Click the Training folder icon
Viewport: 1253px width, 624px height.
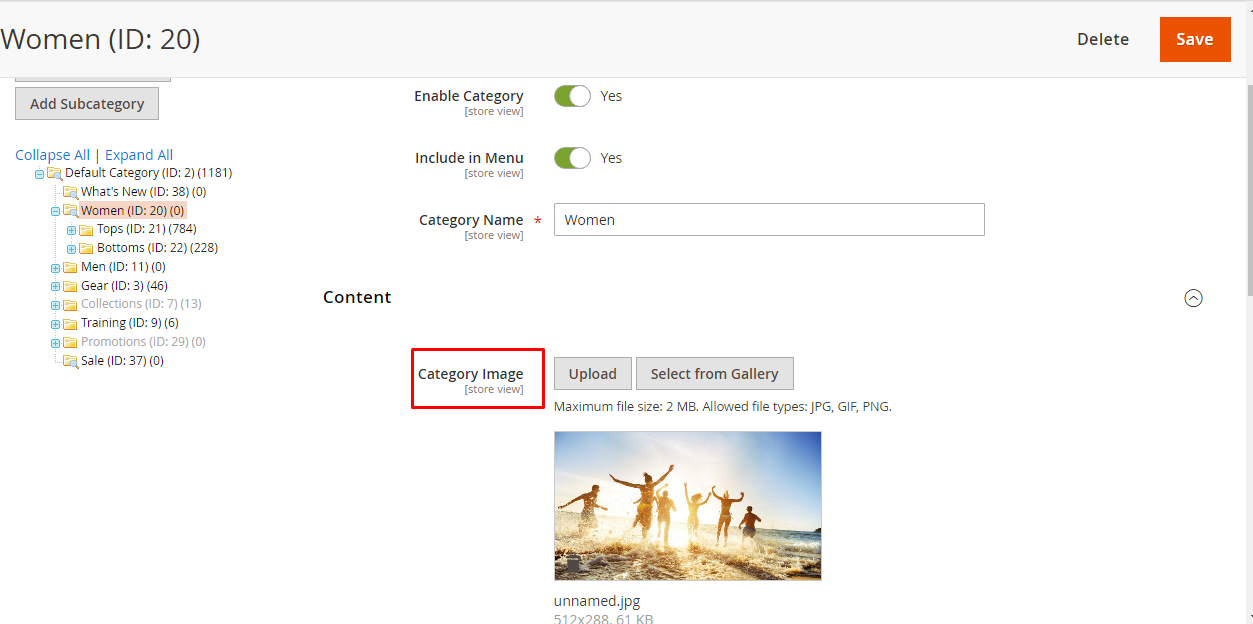click(x=70, y=324)
